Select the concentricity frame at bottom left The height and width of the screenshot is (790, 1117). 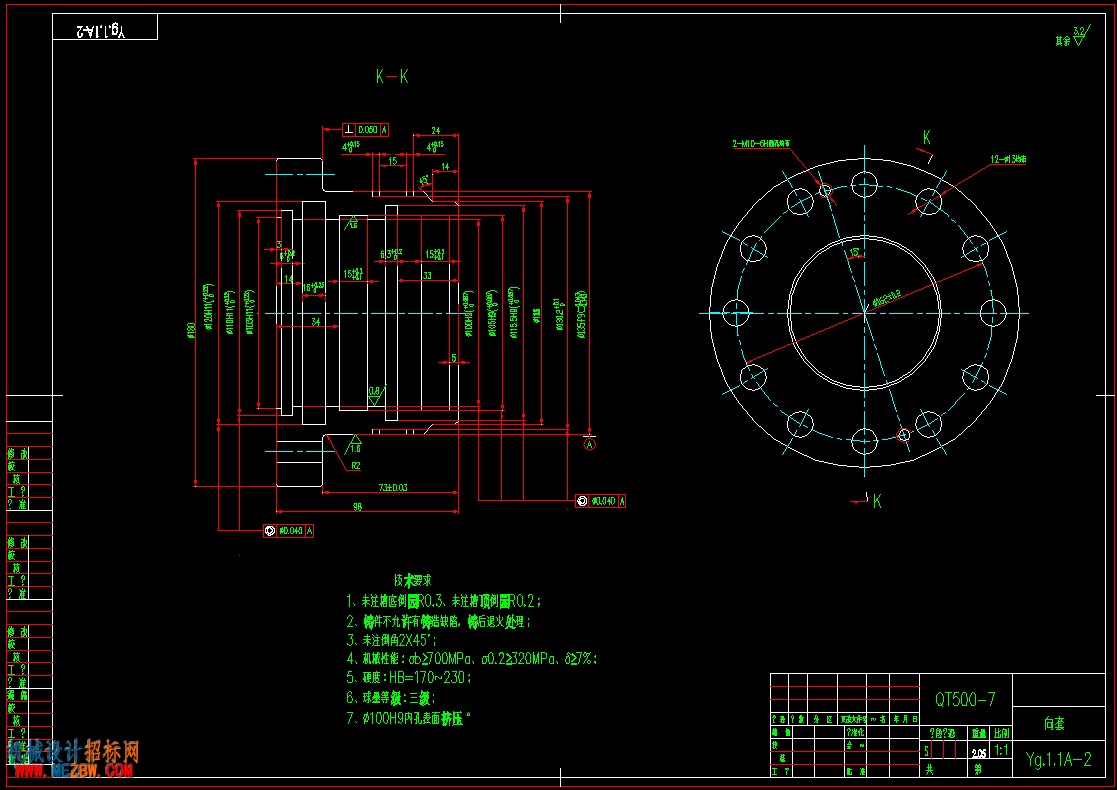(289, 531)
